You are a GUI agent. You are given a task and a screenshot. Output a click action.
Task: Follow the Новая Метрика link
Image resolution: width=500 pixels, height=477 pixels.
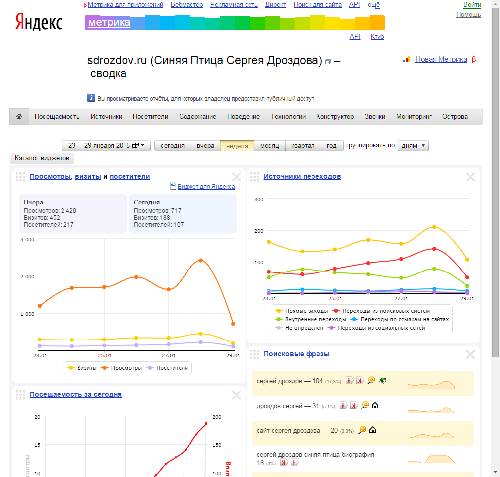pyautogui.click(x=441, y=60)
